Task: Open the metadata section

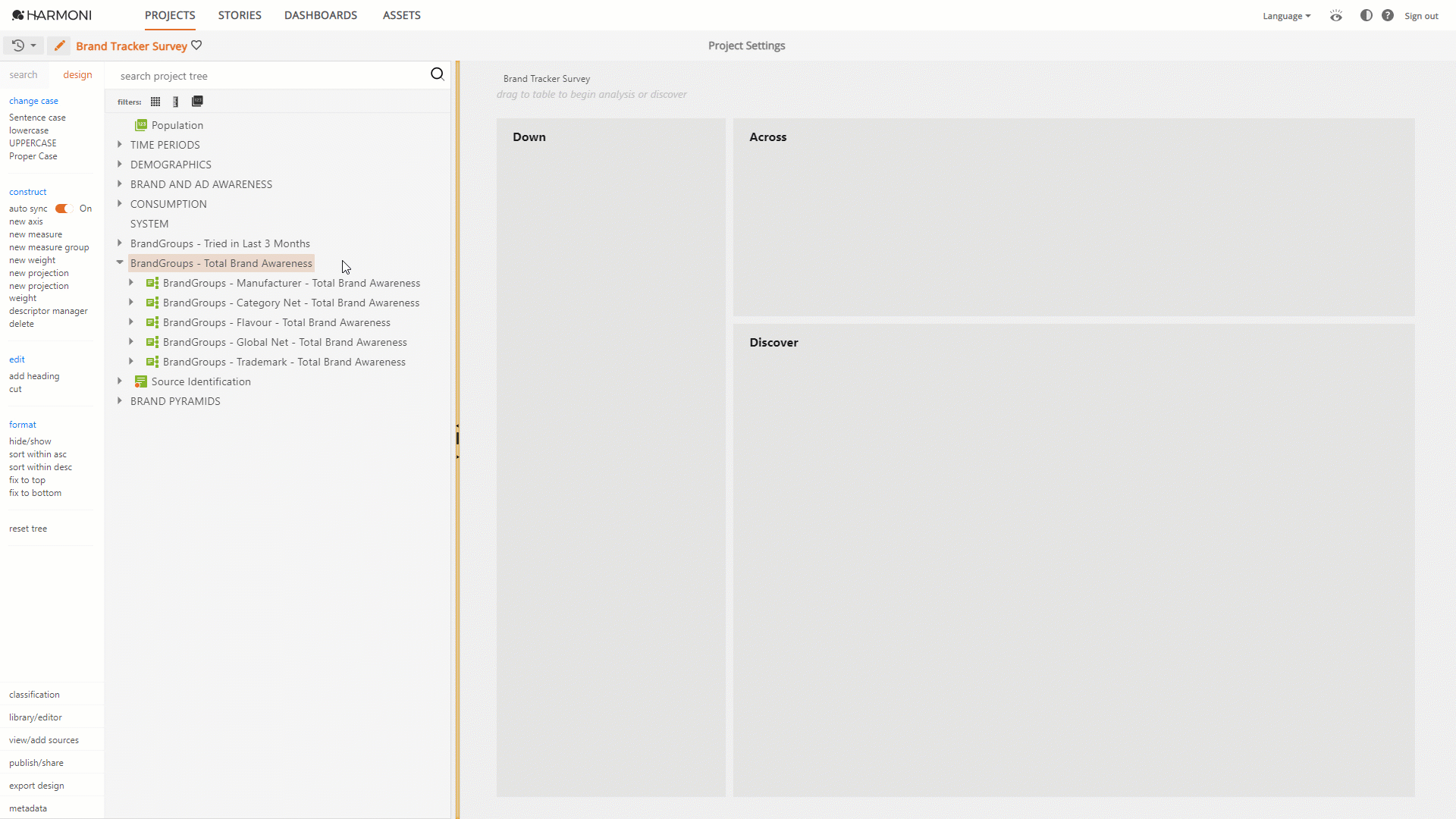Action: (28, 808)
